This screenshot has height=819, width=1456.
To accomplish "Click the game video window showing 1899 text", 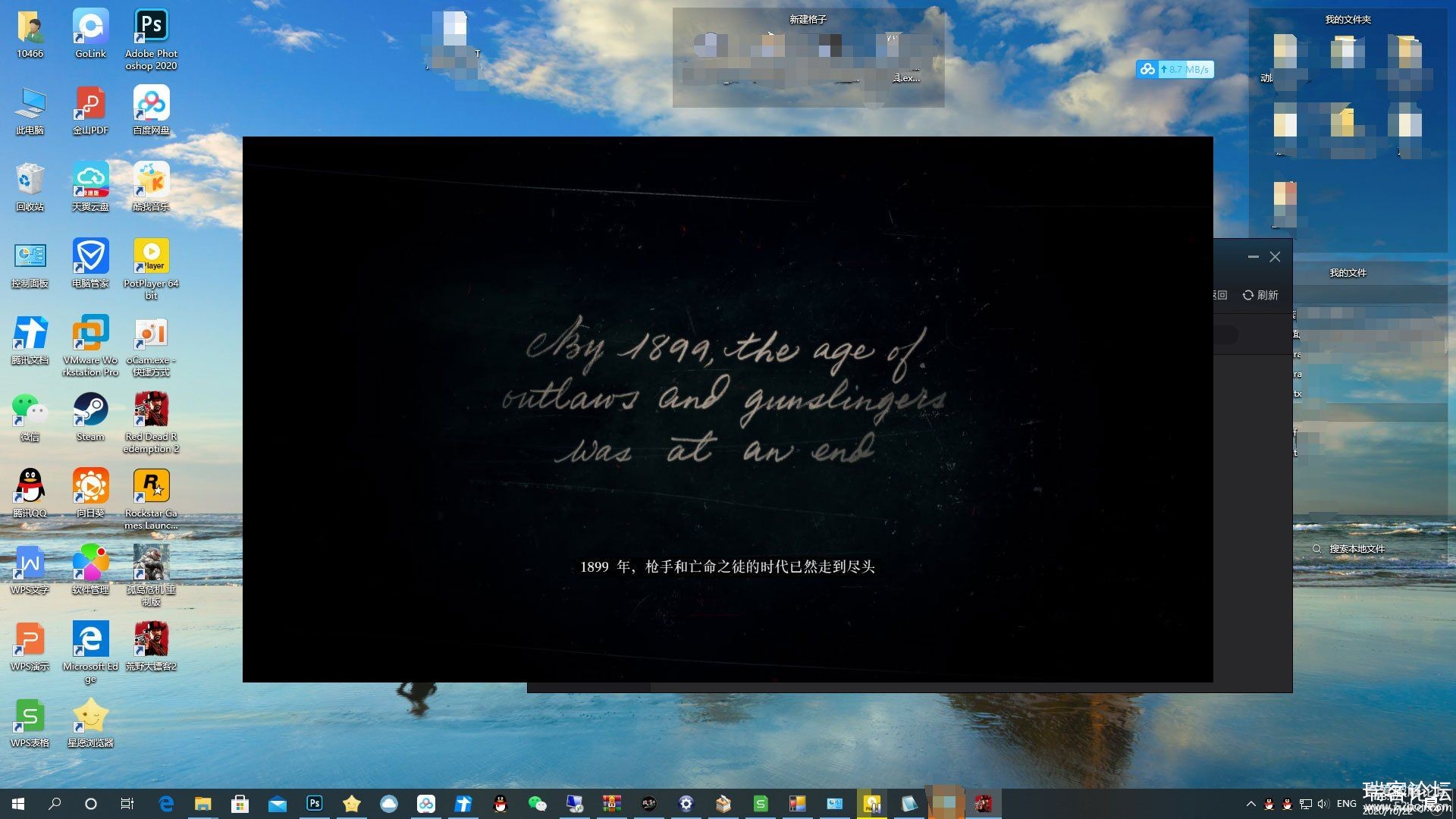I will click(727, 409).
